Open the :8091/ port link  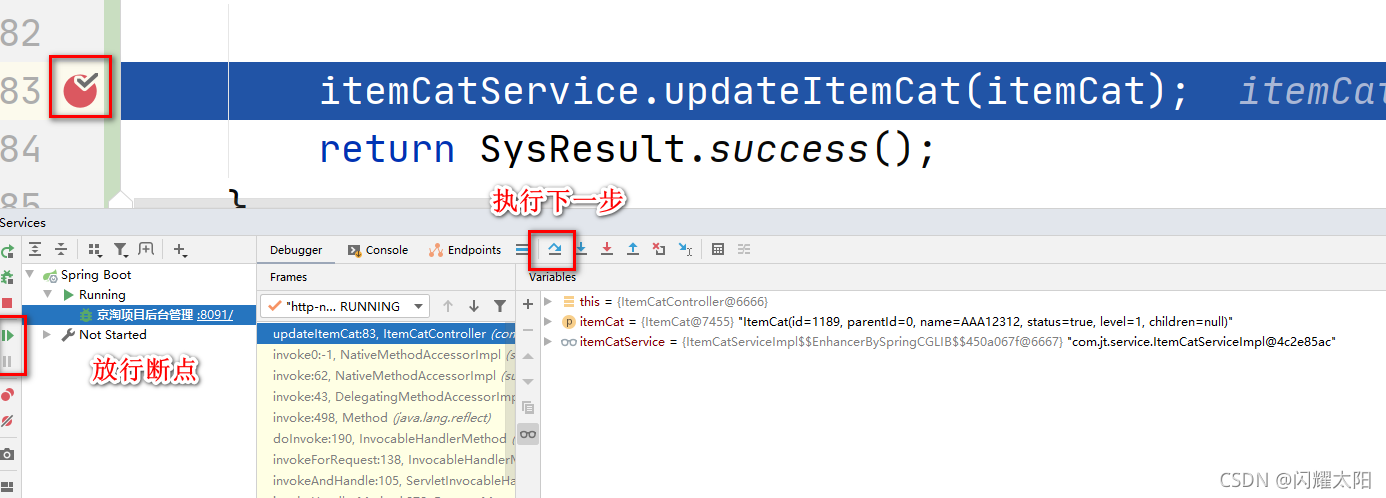point(214,315)
